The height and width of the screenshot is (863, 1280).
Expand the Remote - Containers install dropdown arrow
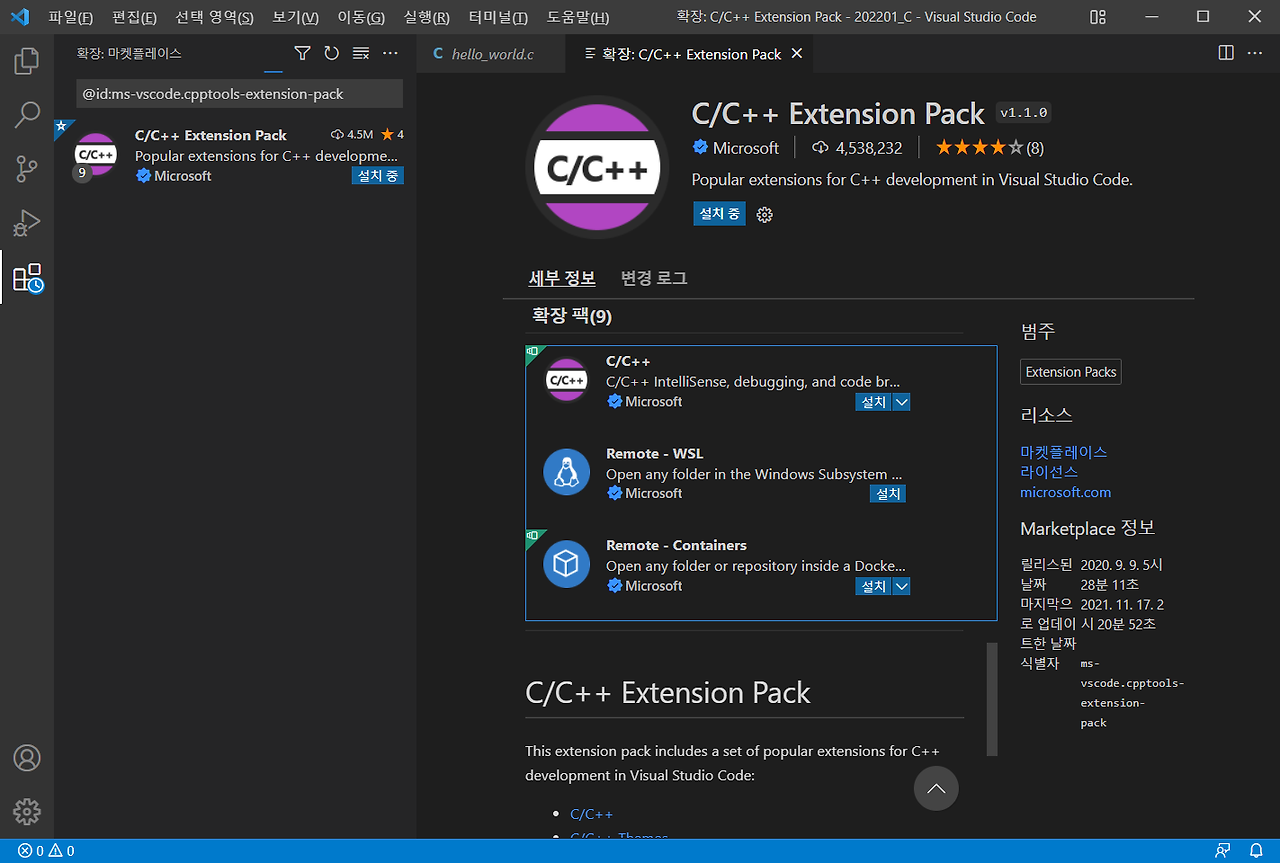[x=901, y=586]
